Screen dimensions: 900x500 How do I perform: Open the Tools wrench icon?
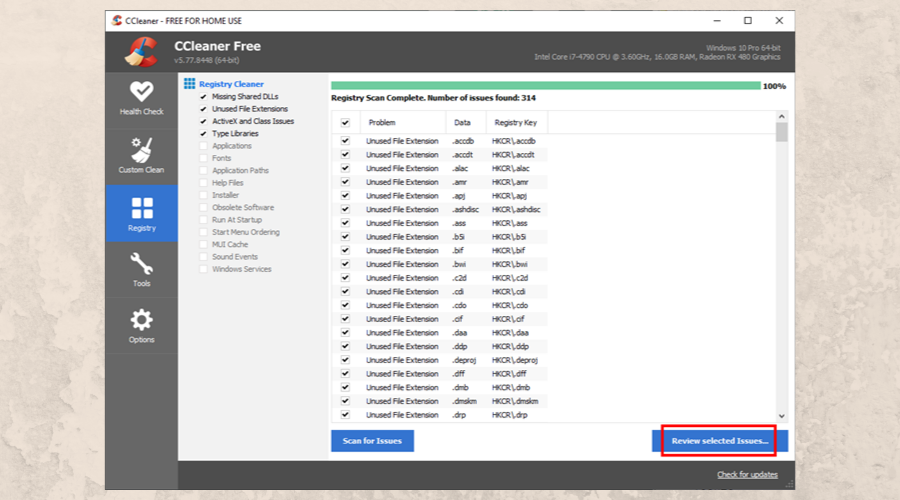141,264
